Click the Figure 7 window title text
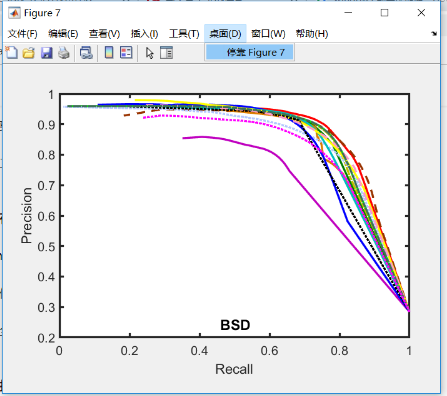The height and width of the screenshot is (396, 447). pyautogui.click(x=42, y=13)
